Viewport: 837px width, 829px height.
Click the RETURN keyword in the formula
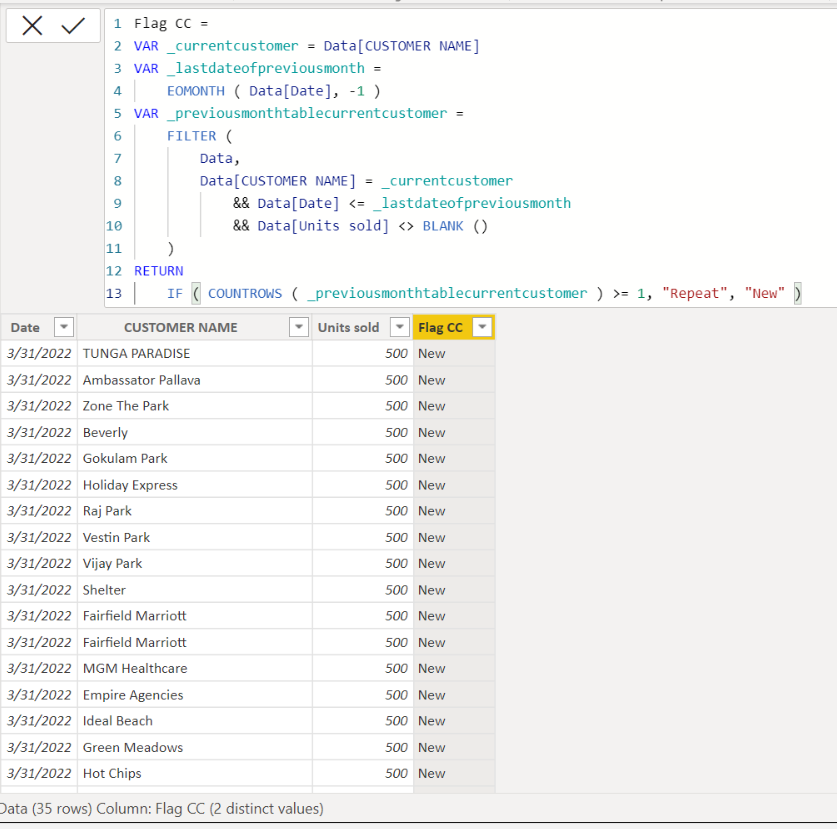pyautogui.click(x=159, y=271)
